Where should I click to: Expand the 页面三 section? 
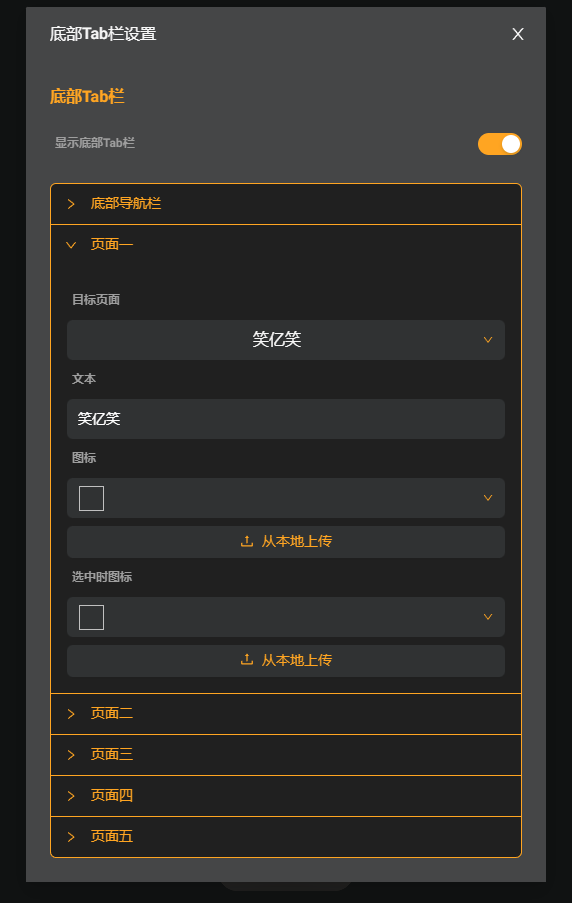[x=286, y=755]
